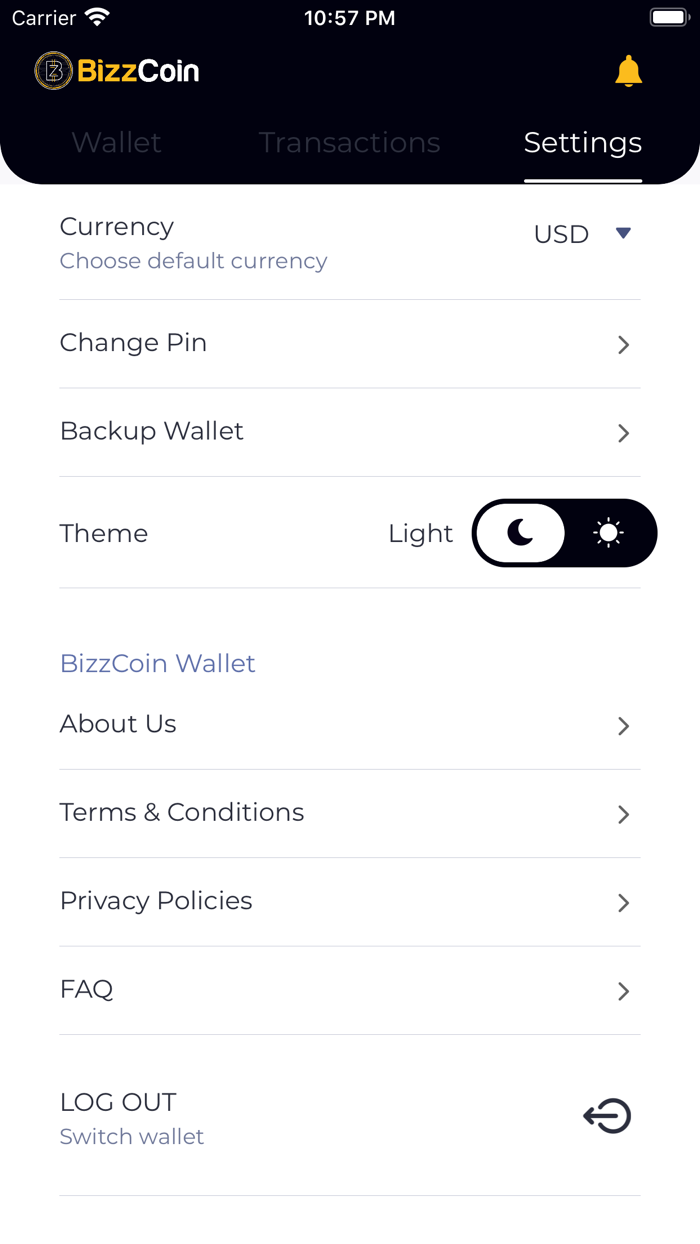Click the About Us chevron arrow
700x1244 pixels.
coord(623,726)
